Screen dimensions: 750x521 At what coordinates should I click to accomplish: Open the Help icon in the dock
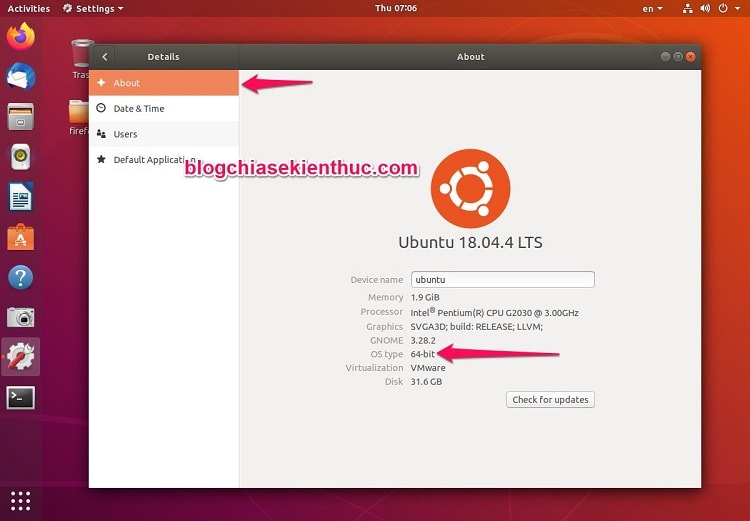click(21, 277)
